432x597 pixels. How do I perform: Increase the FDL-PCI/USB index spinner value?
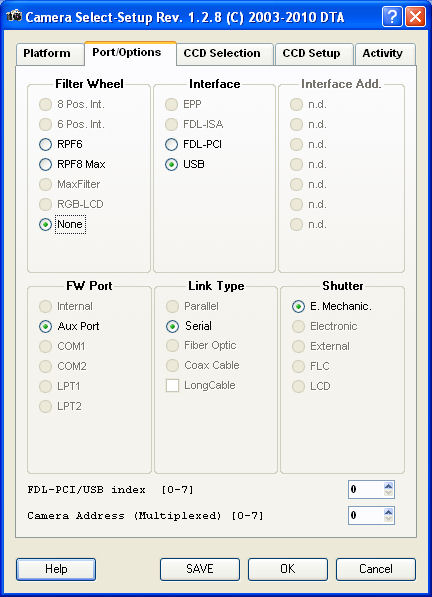pyautogui.click(x=388, y=486)
